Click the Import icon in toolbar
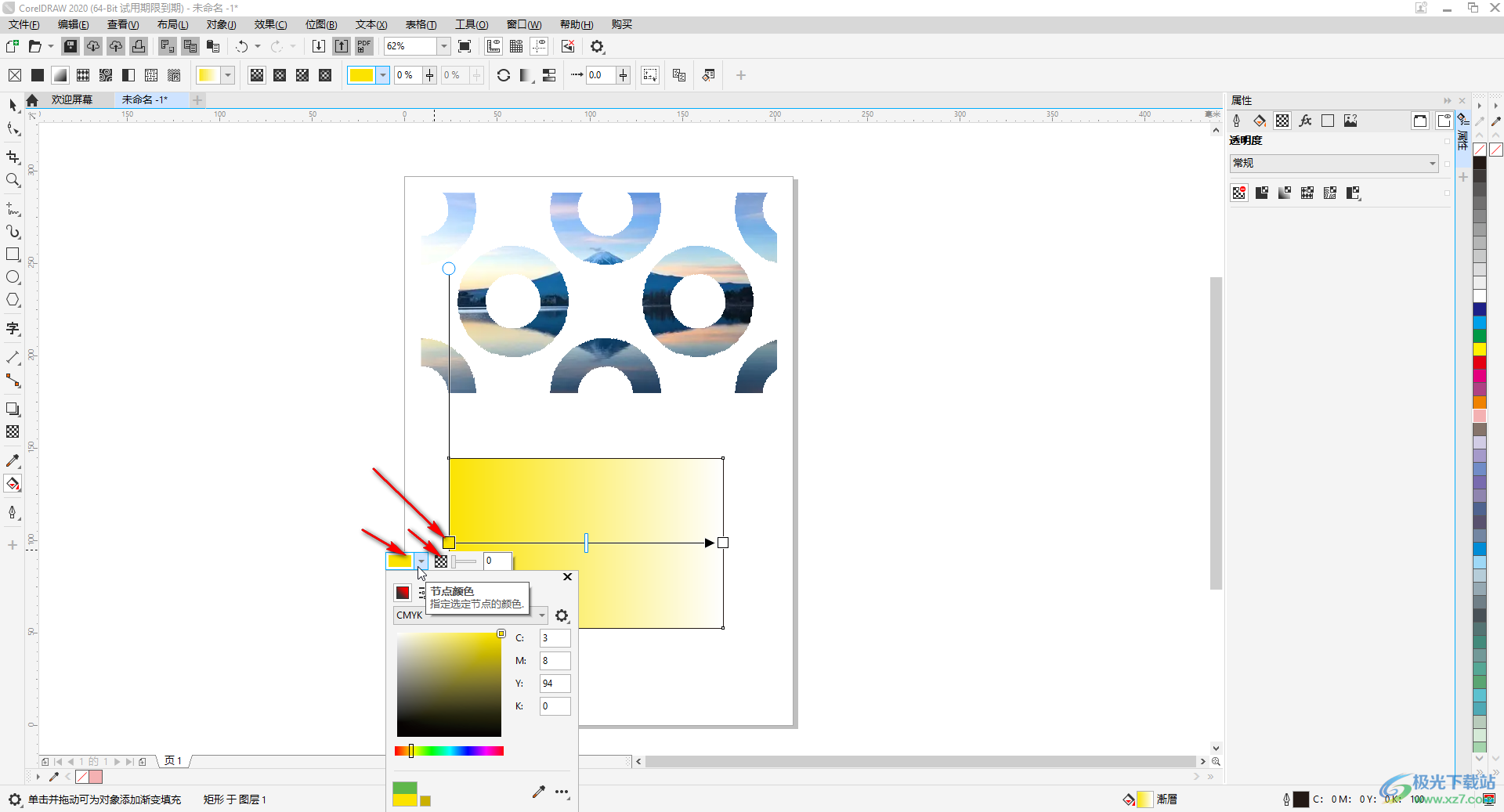Viewport: 1504px width, 812px height. [319, 46]
